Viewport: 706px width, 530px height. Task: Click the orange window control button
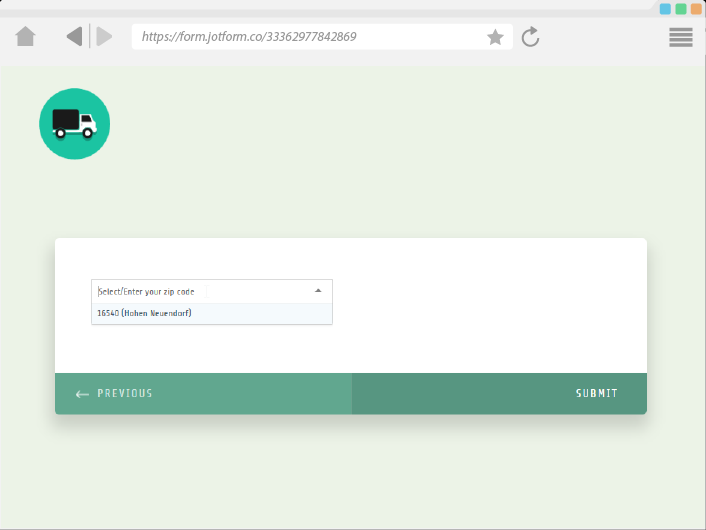click(696, 8)
